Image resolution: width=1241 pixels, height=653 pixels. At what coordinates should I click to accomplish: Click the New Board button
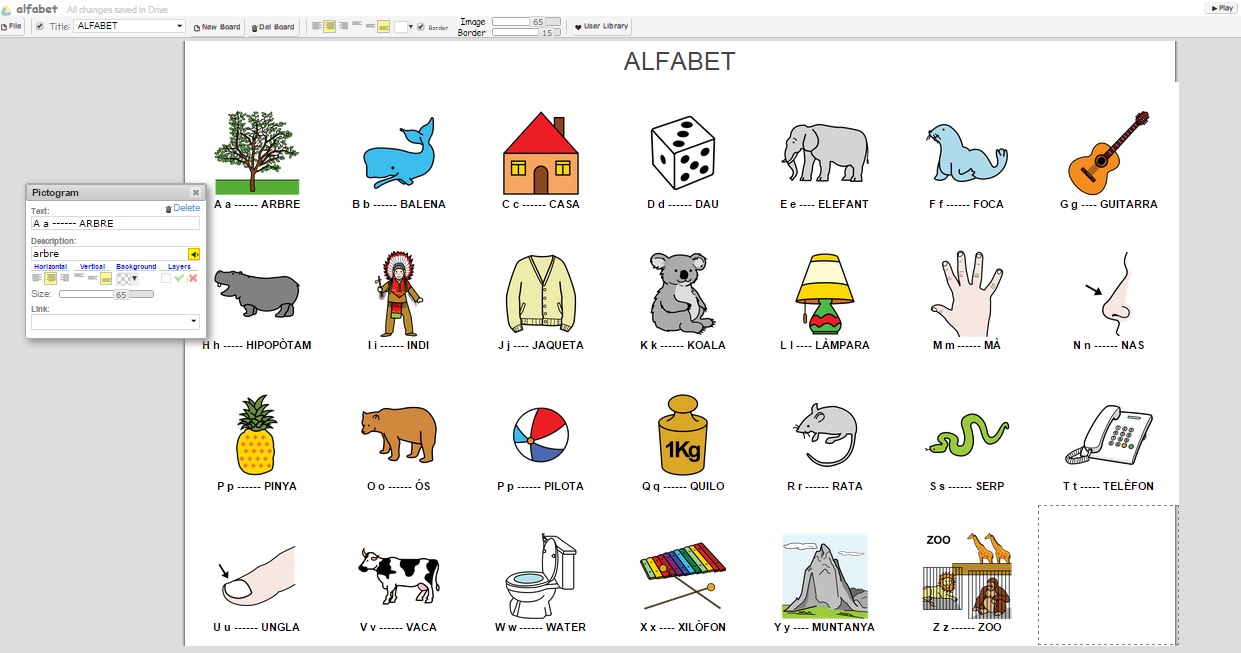(x=217, y=27)
